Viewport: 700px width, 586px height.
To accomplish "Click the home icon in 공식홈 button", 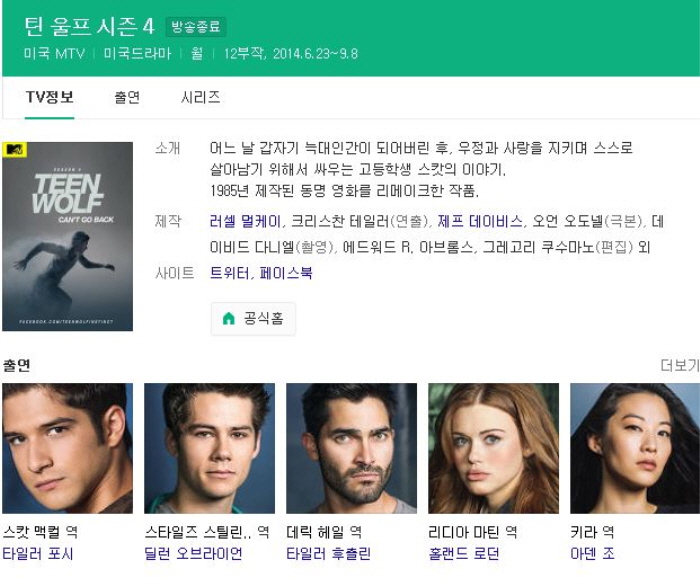I will [228, 318].
